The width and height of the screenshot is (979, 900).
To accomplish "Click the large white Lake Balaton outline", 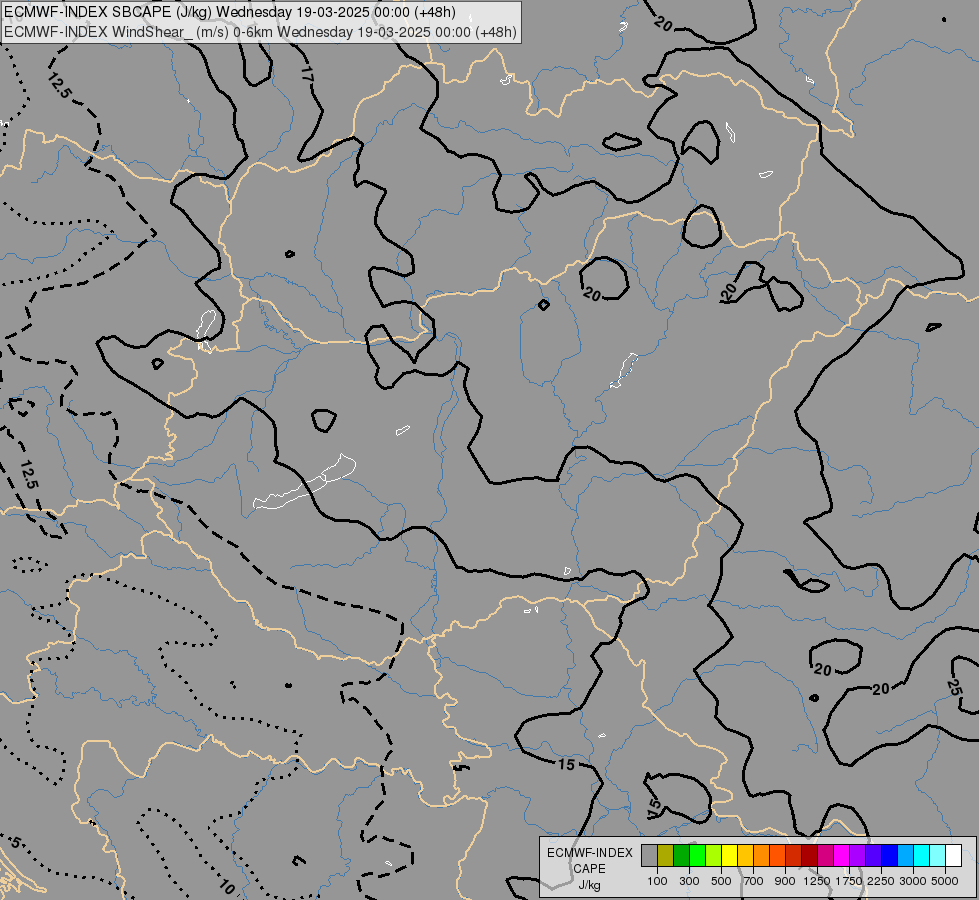I will point(305,482).
